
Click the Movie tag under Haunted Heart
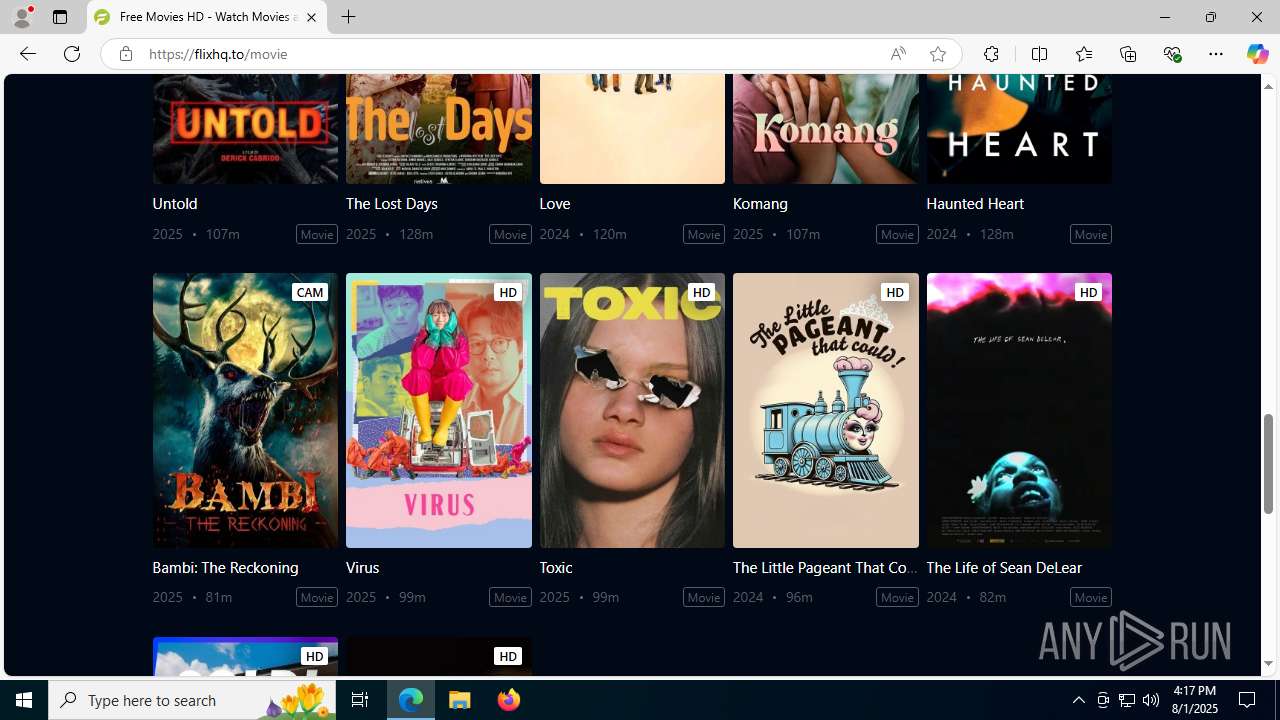(1091, 234)
